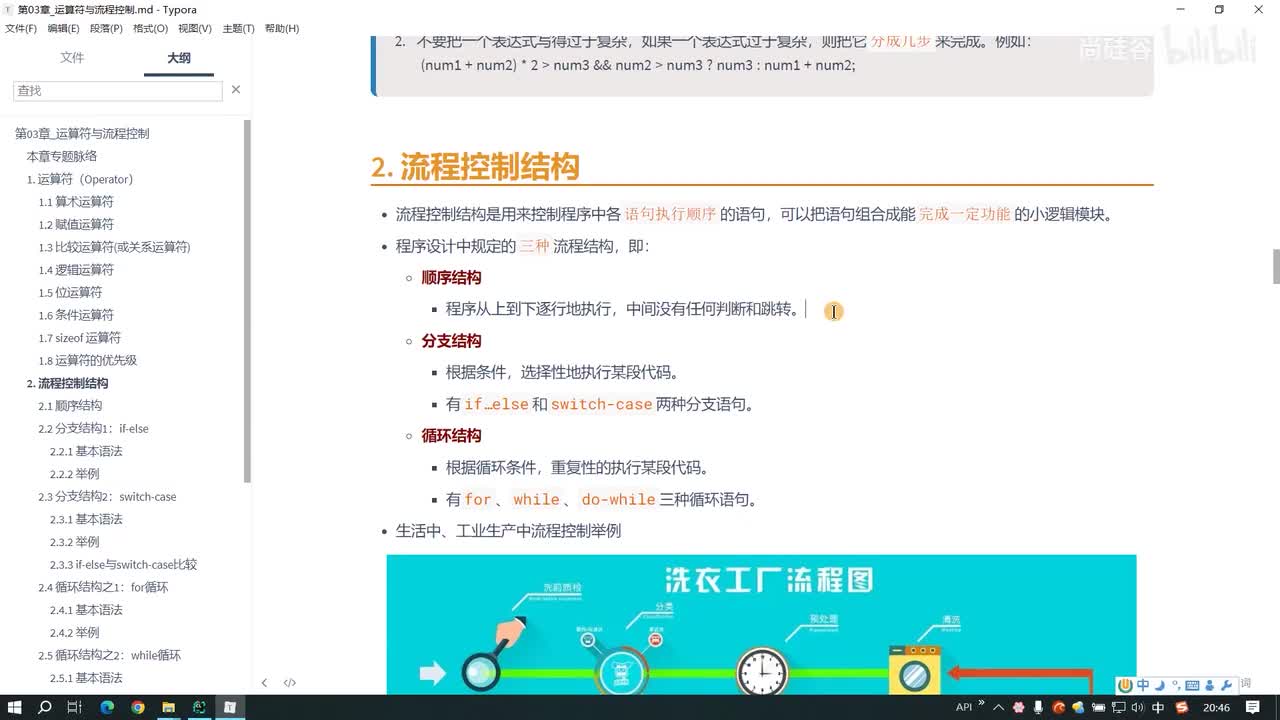Open the 文件(F) menu
1280x720 pixels.
(21, 28)
